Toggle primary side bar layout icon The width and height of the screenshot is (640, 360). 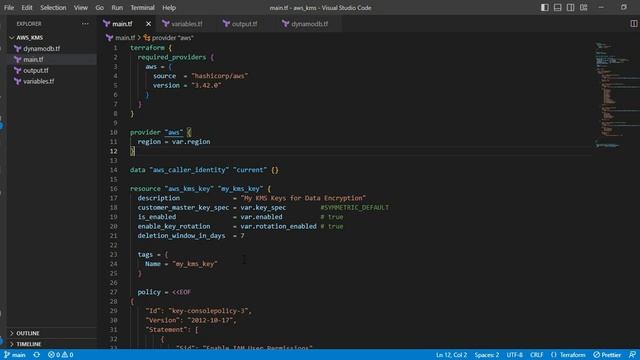[544, 7]
